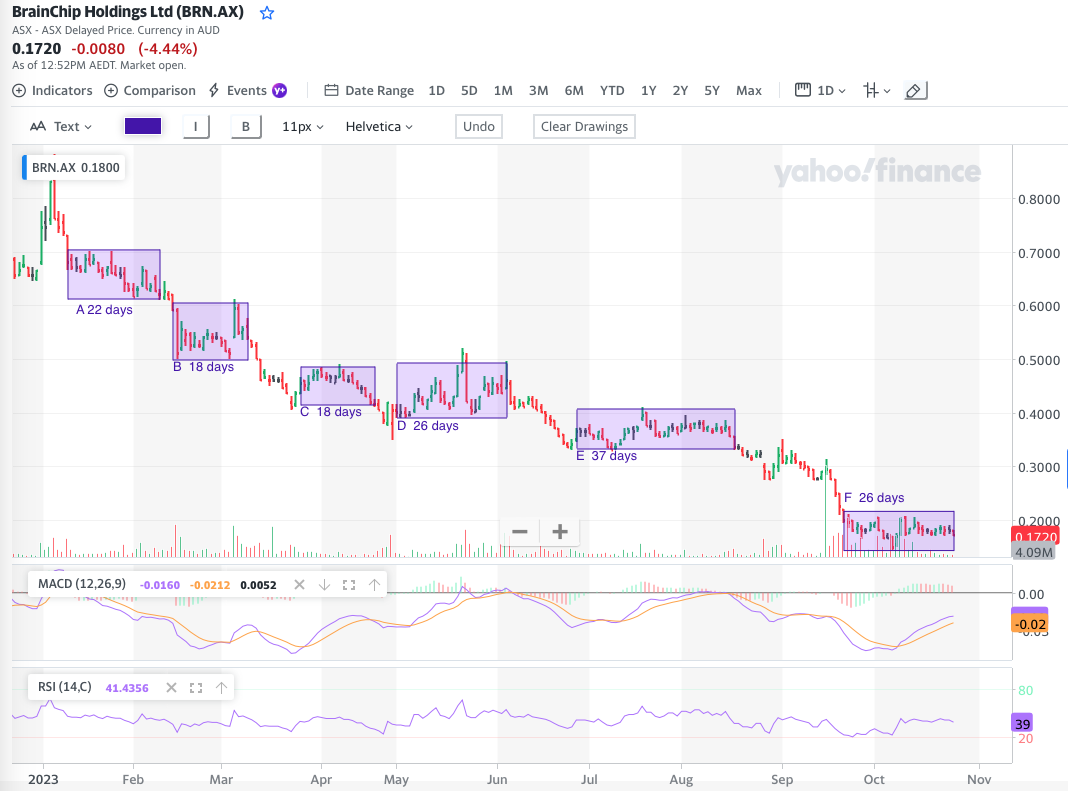Open the 1D interval dropdown

click(821, 91)
